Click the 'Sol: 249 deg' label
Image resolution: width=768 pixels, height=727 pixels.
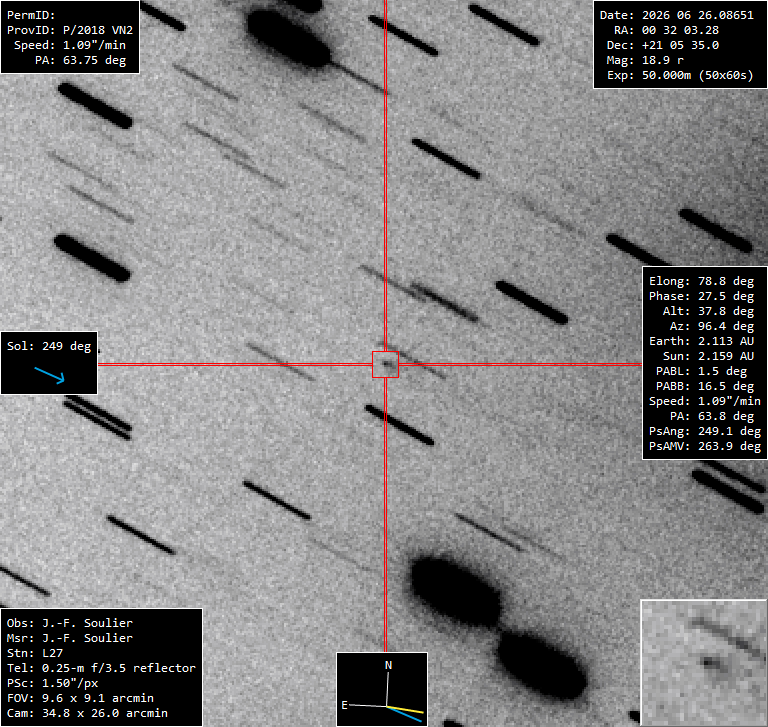coord(49,346)
